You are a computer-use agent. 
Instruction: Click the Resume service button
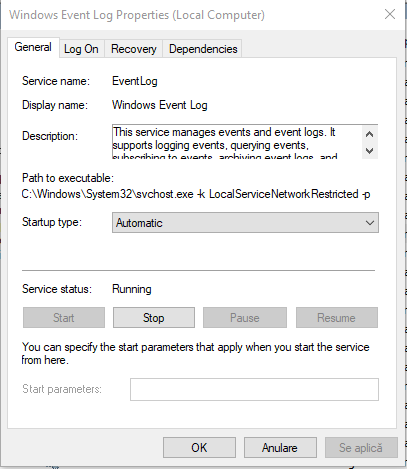click(337, 318)
